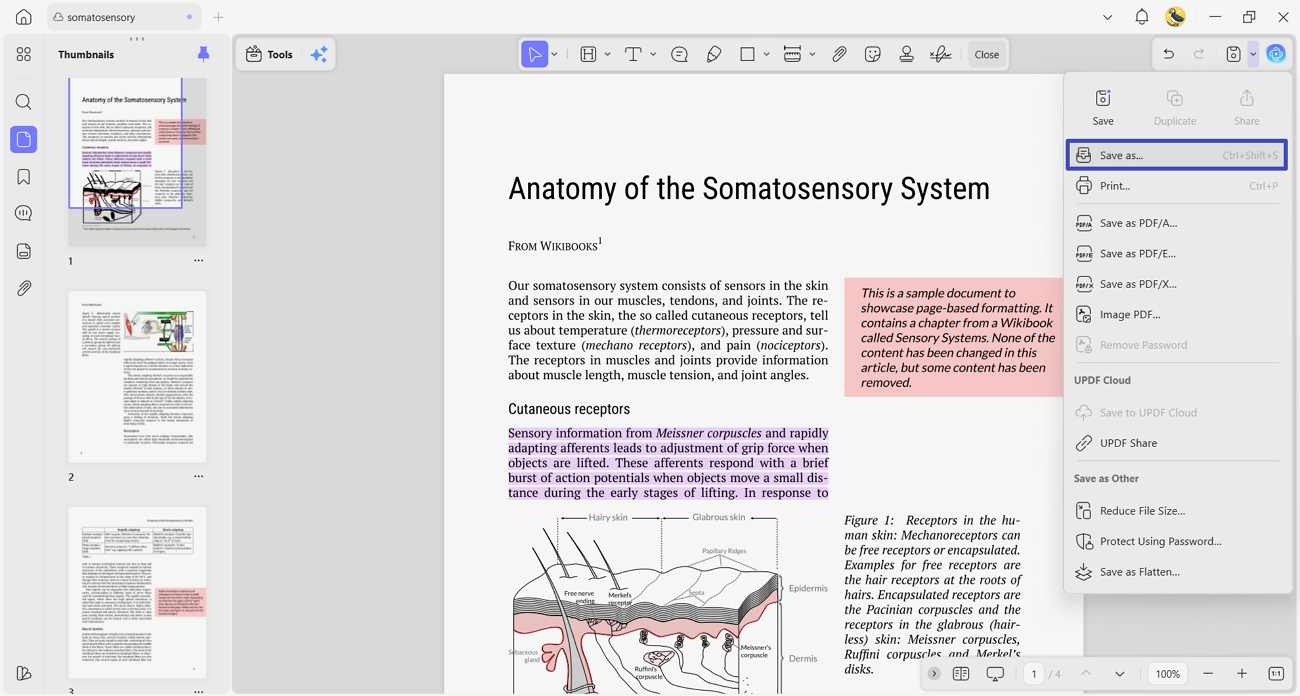Open the user account avatar
This screenshot has height=696, width=1300.
tap(1176, 17)
